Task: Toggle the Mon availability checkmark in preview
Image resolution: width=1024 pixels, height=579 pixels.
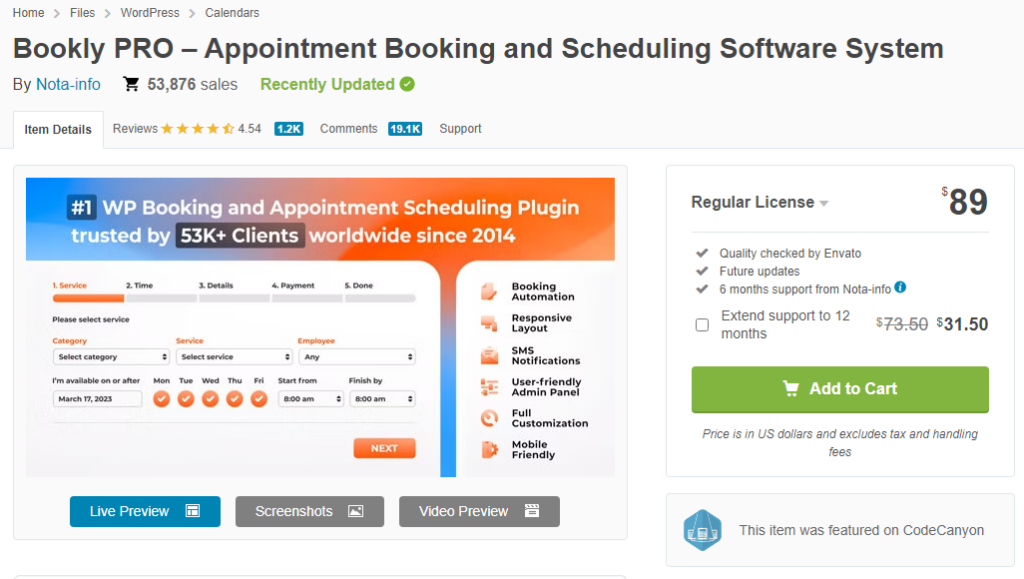Action: [161, 398]
